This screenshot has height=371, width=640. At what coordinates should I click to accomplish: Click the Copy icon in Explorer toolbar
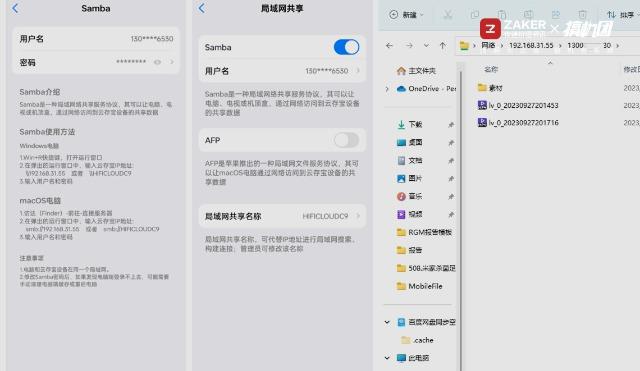pyautogui.click(x=475, y=15)
